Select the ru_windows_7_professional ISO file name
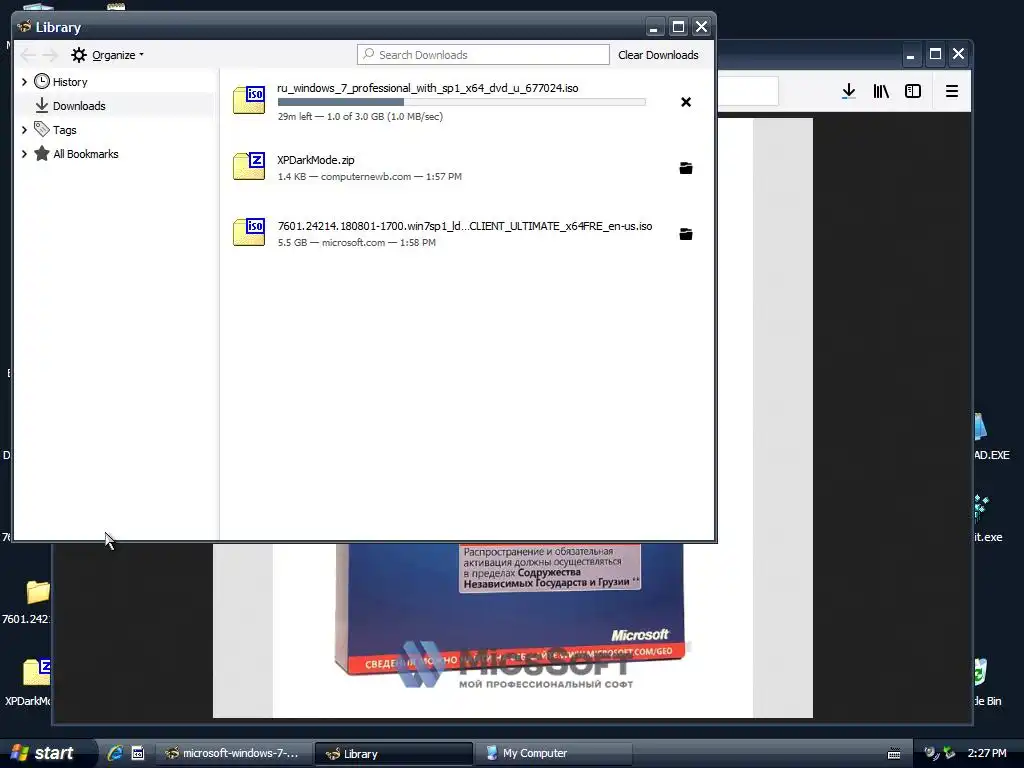The width and height of the screenshot is (1024, 768). 428,88
